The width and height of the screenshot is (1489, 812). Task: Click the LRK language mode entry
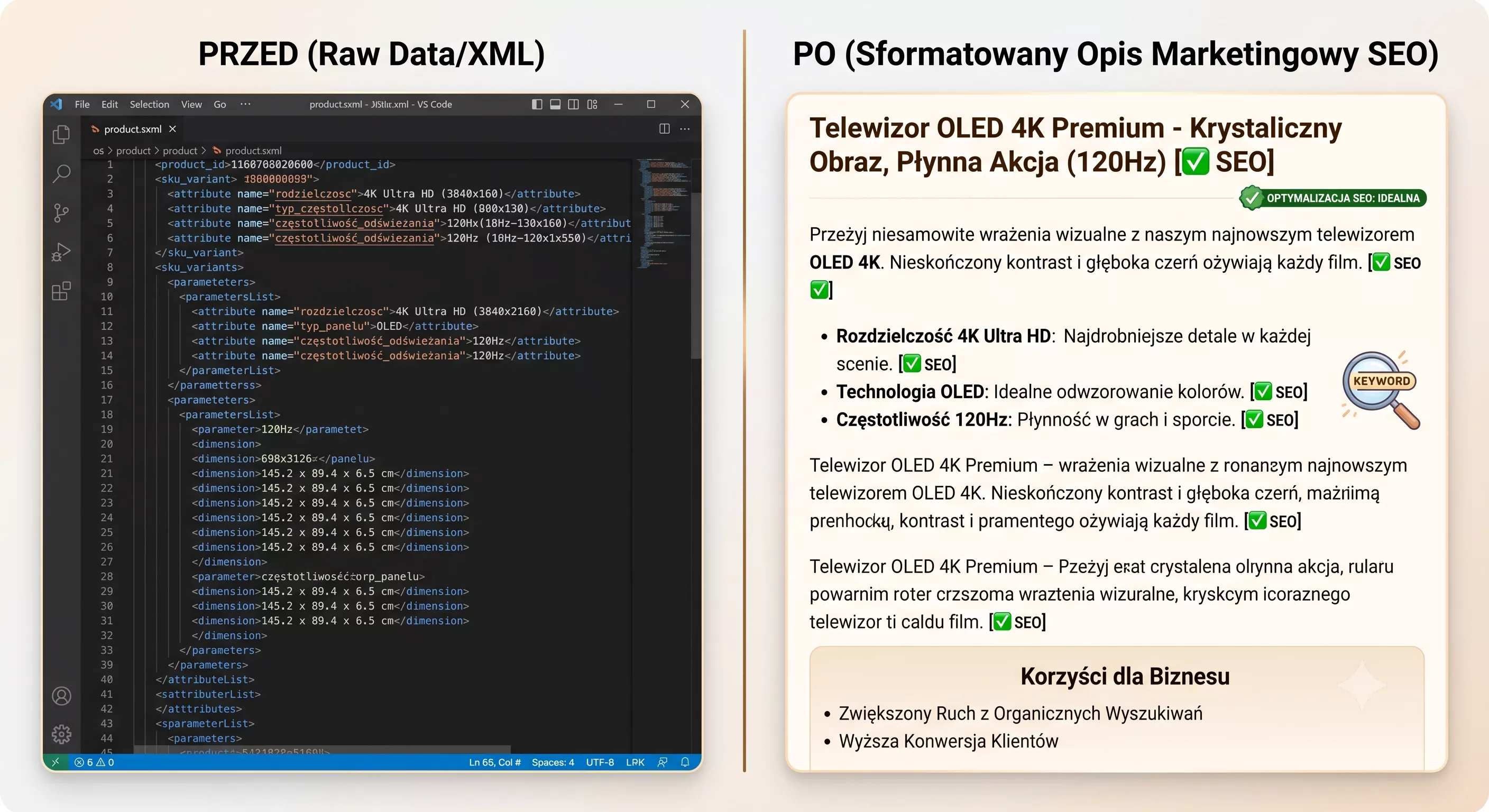(635, 762)
